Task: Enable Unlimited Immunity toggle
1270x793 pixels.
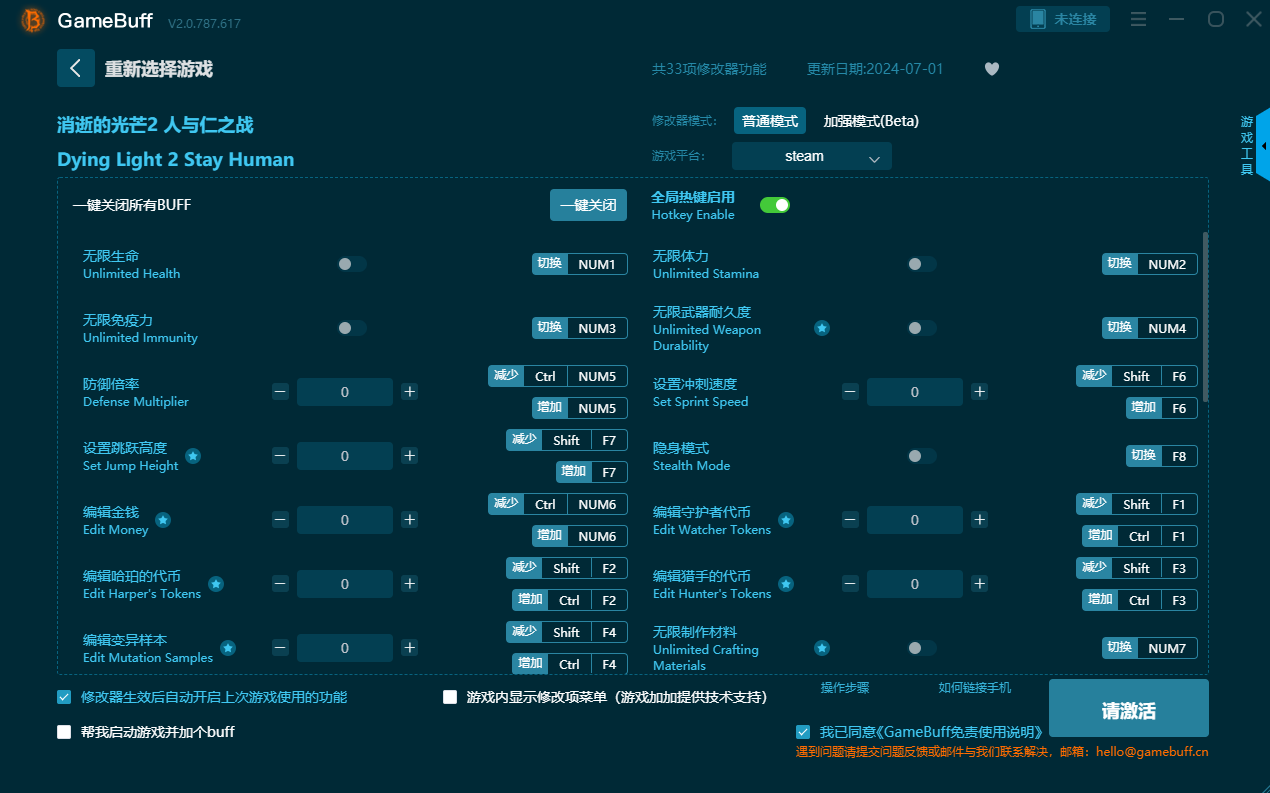Action: coord(352,328)
